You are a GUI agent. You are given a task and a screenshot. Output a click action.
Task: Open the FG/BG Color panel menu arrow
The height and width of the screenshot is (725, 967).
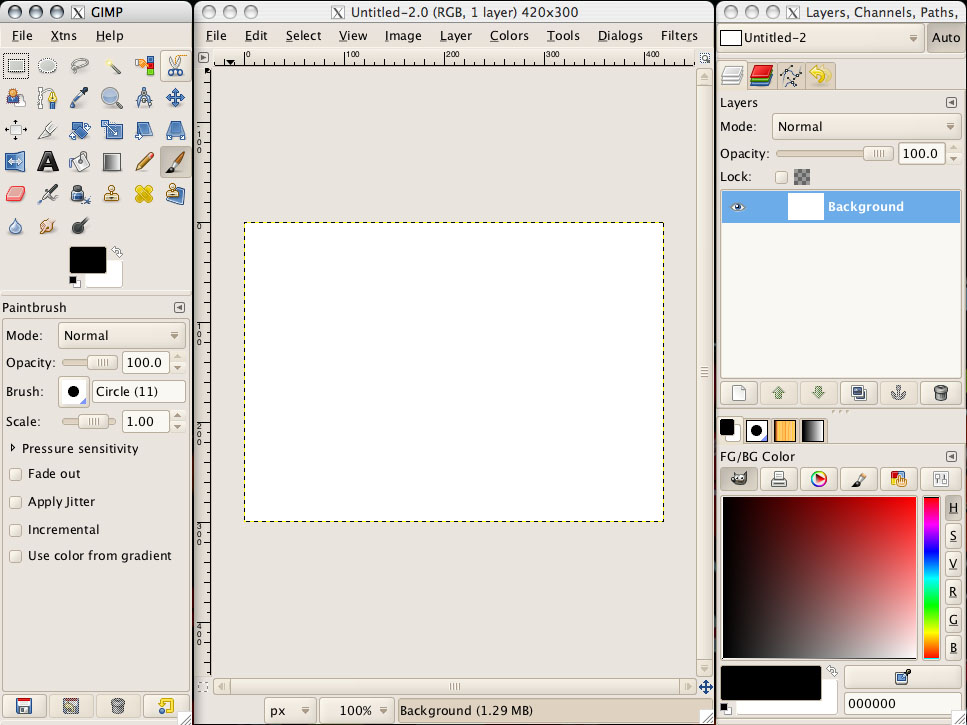tap(951, 457)
